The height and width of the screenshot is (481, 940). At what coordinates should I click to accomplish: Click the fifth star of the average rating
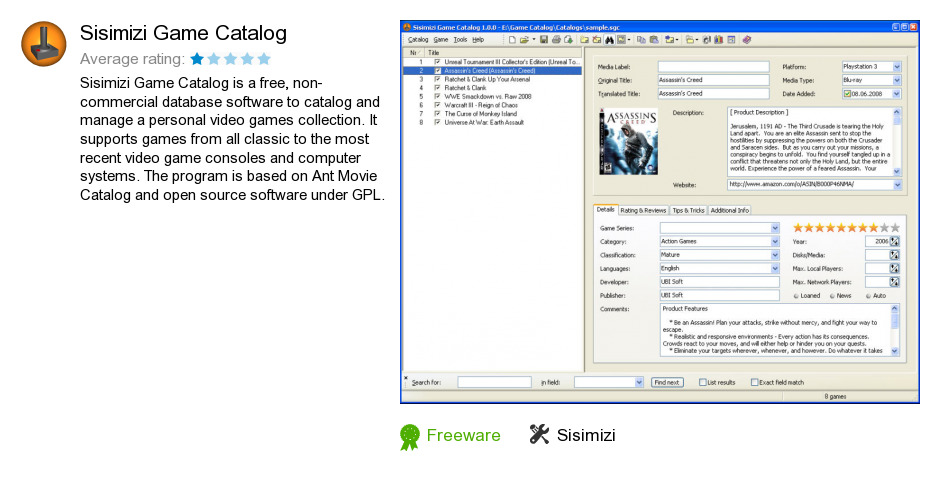264,59
